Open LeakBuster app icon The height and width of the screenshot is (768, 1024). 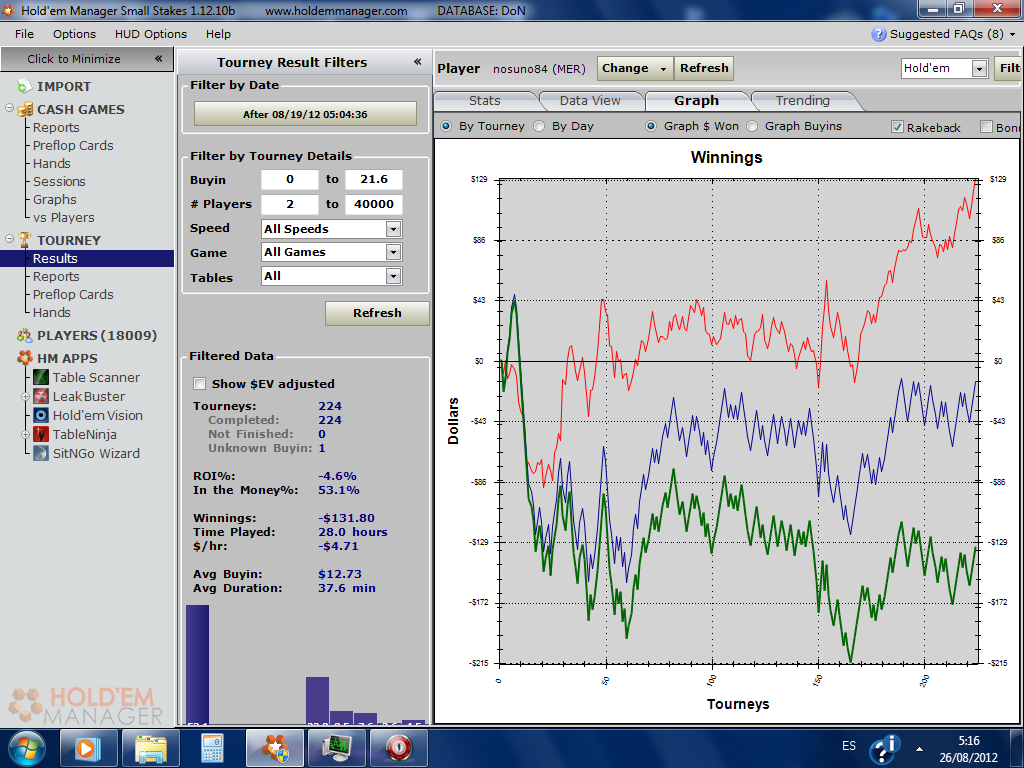[40, 396]
